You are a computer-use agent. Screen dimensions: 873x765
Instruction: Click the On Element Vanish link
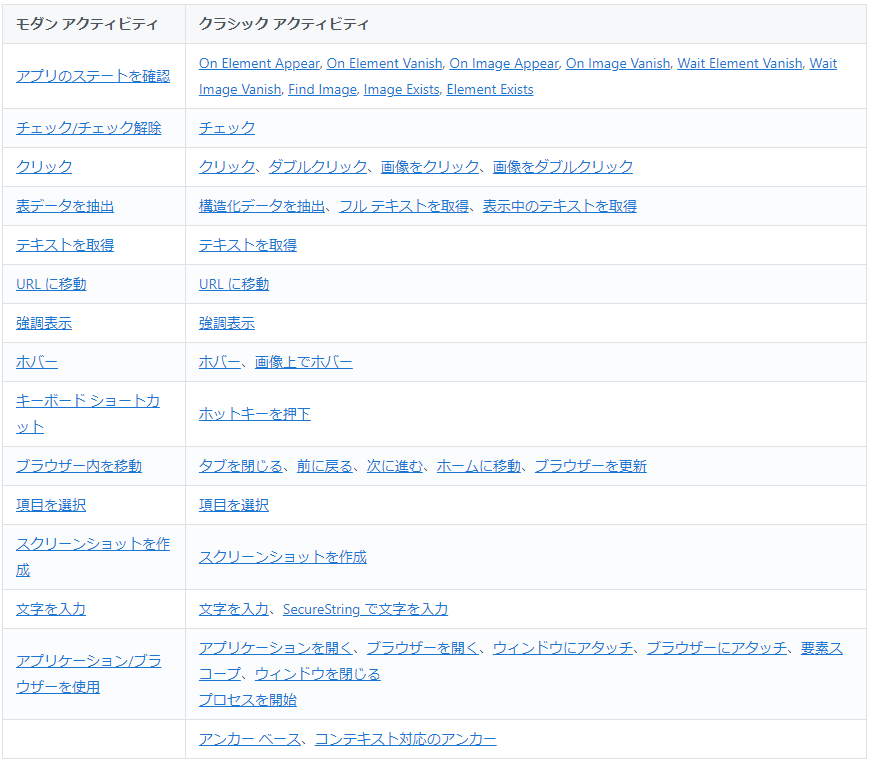pos(385,63)
